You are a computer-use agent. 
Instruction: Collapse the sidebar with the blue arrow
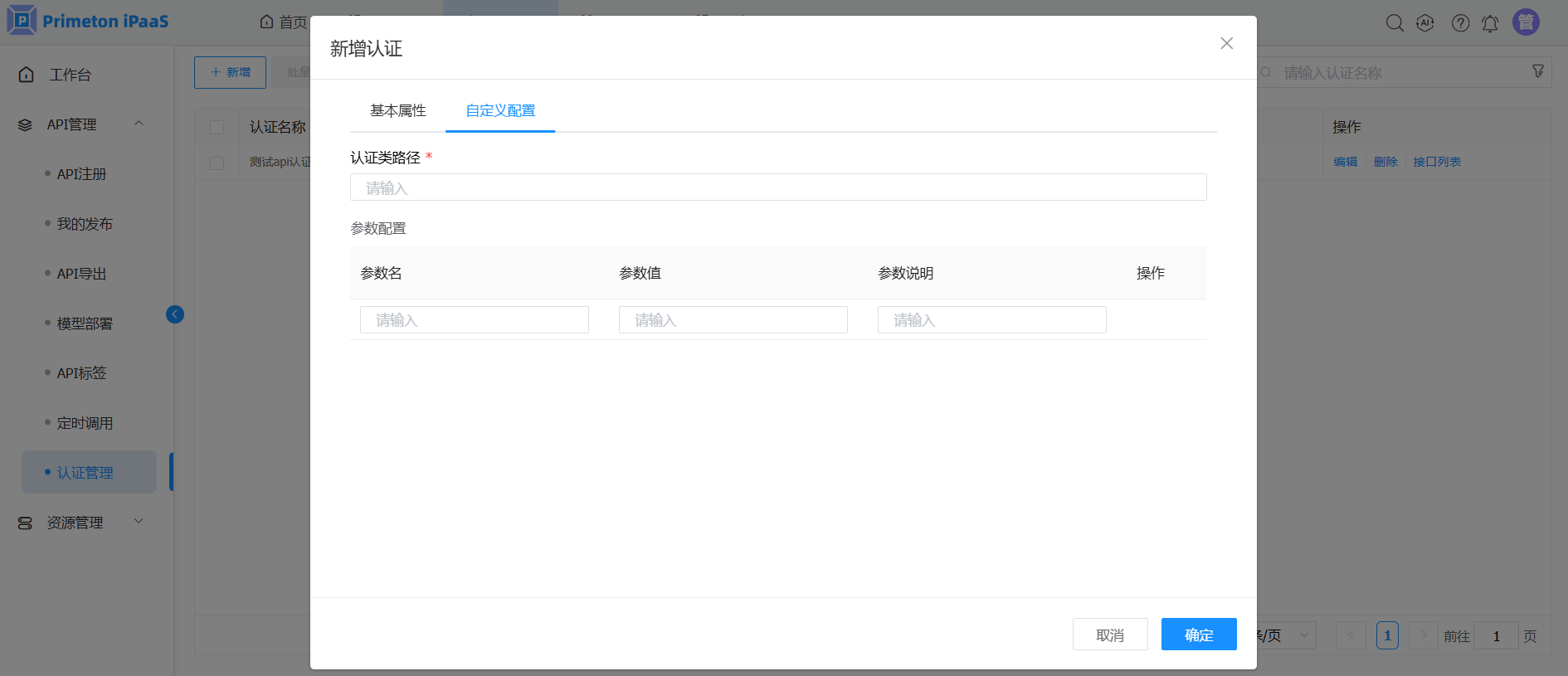[175, 314]
